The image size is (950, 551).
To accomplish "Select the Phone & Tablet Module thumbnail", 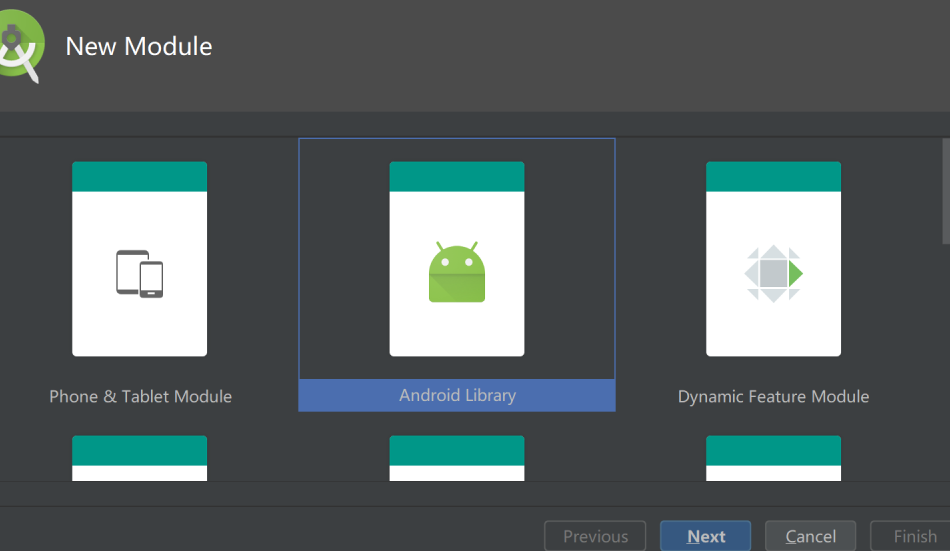I will 139,259.
